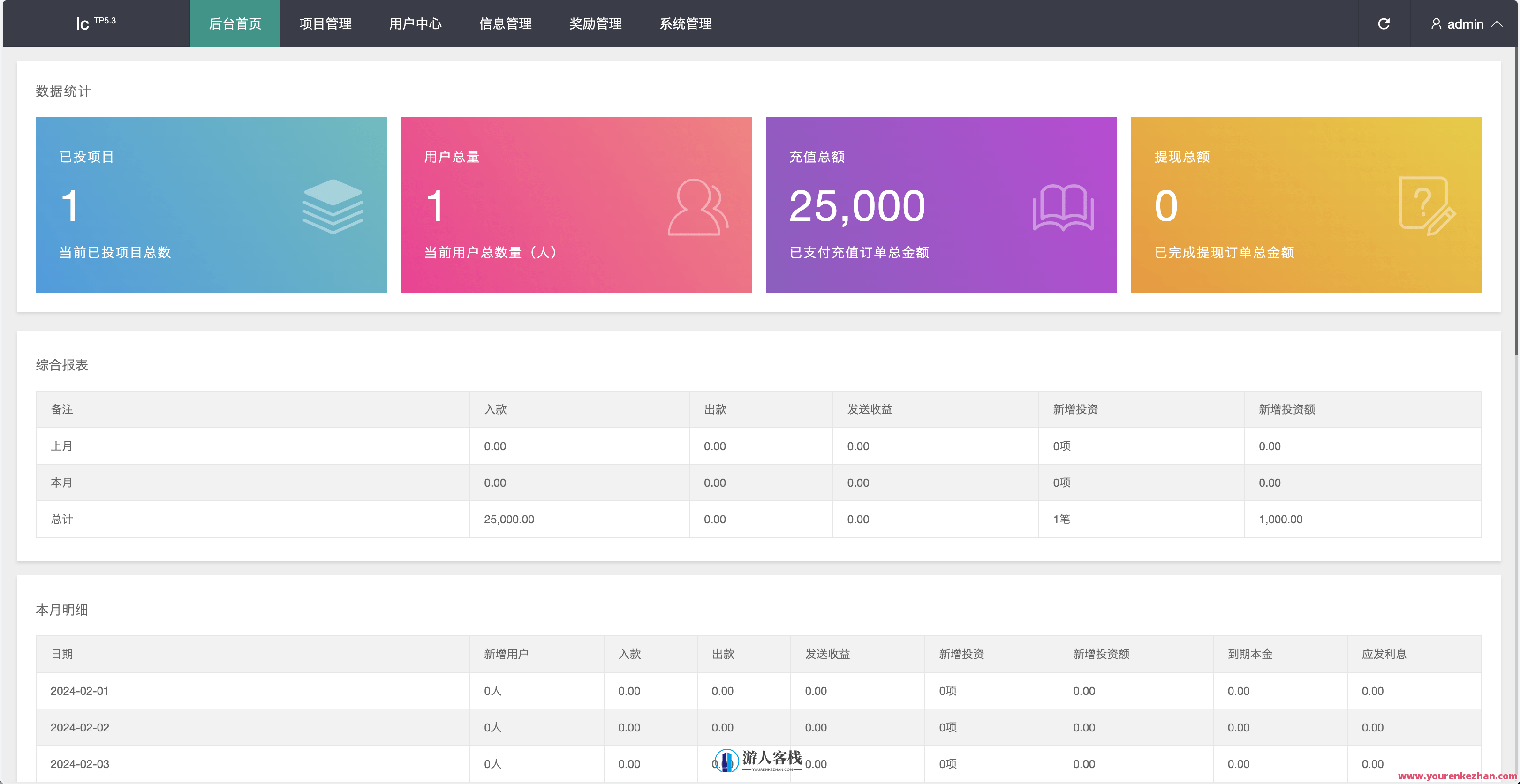
Task: Click the highlighted 后台首页 tab
Action: 235,23
